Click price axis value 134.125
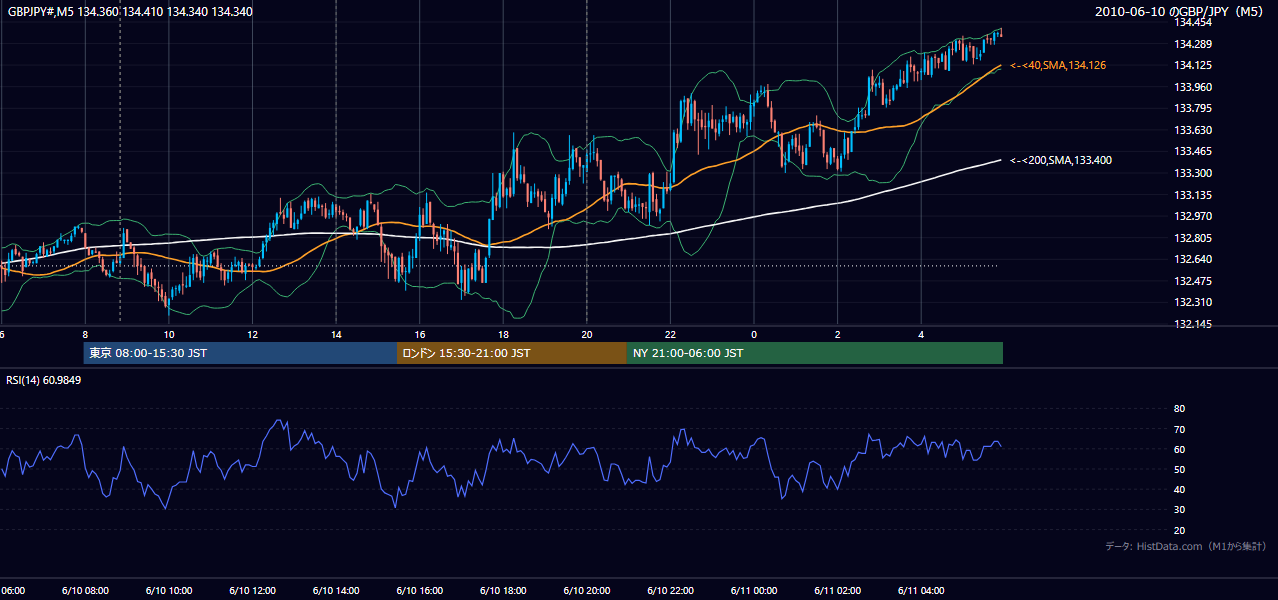Image resolution: width=1278 pixels, height=600 pixels. 1193,65
